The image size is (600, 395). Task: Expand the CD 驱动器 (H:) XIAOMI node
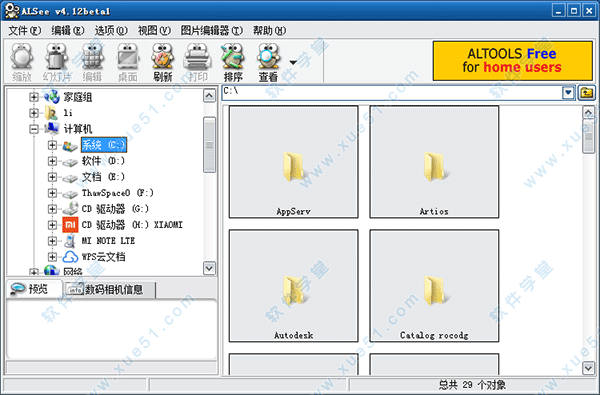[52, 225]
